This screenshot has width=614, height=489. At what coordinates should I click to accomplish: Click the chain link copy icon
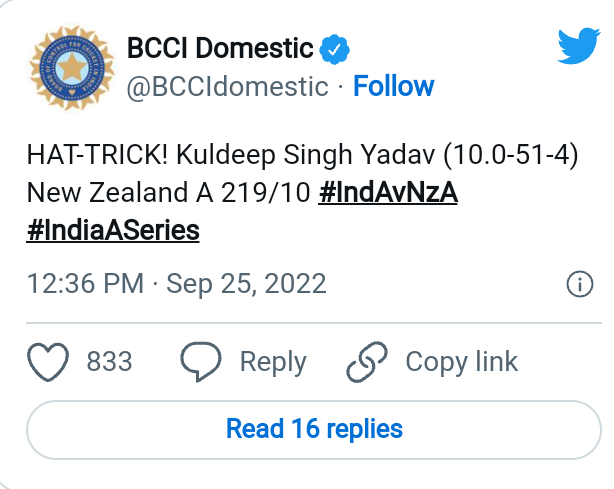tap(366, 361)
